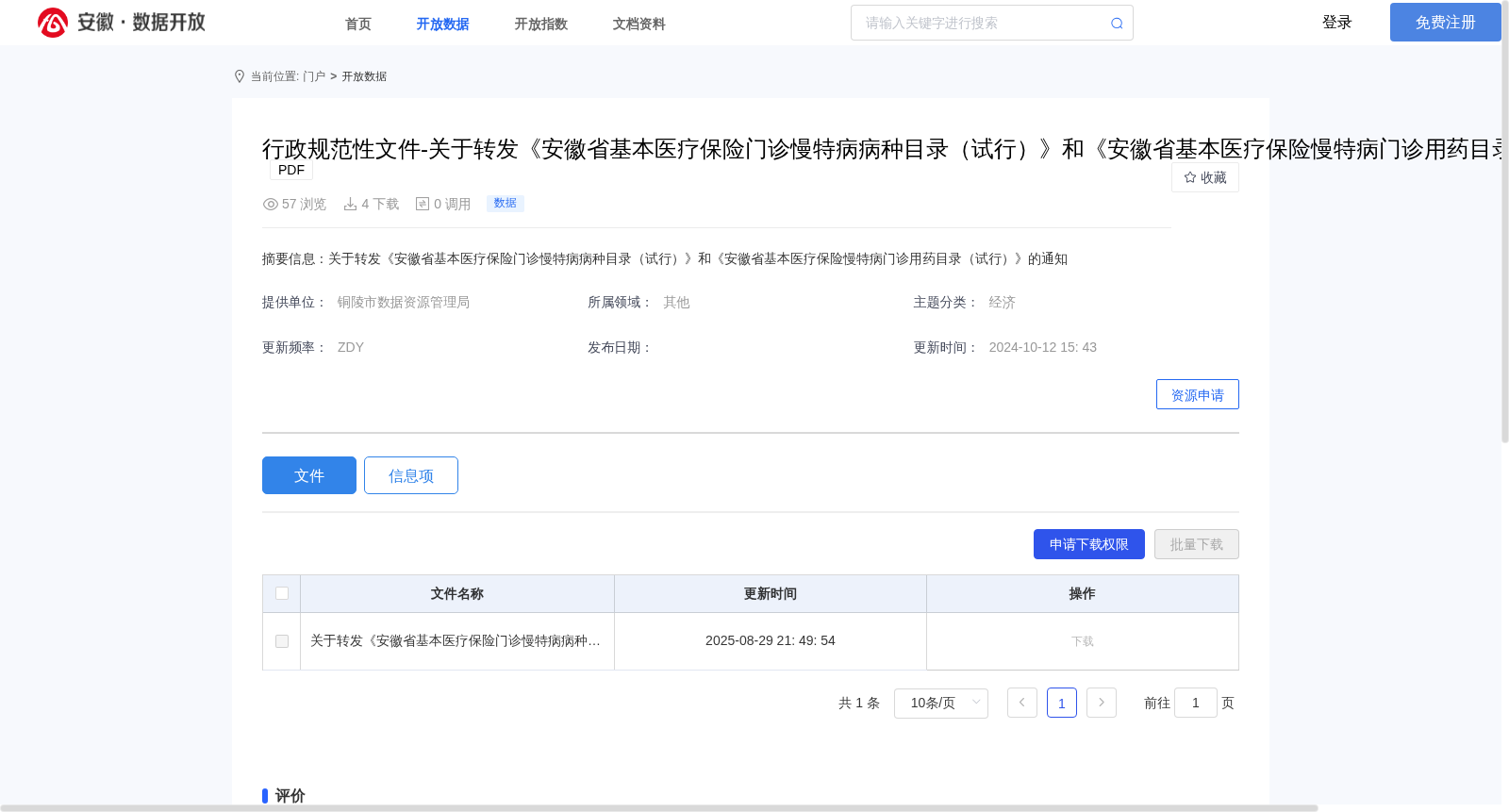Check the file row checkbox

[x=282, y=641]
